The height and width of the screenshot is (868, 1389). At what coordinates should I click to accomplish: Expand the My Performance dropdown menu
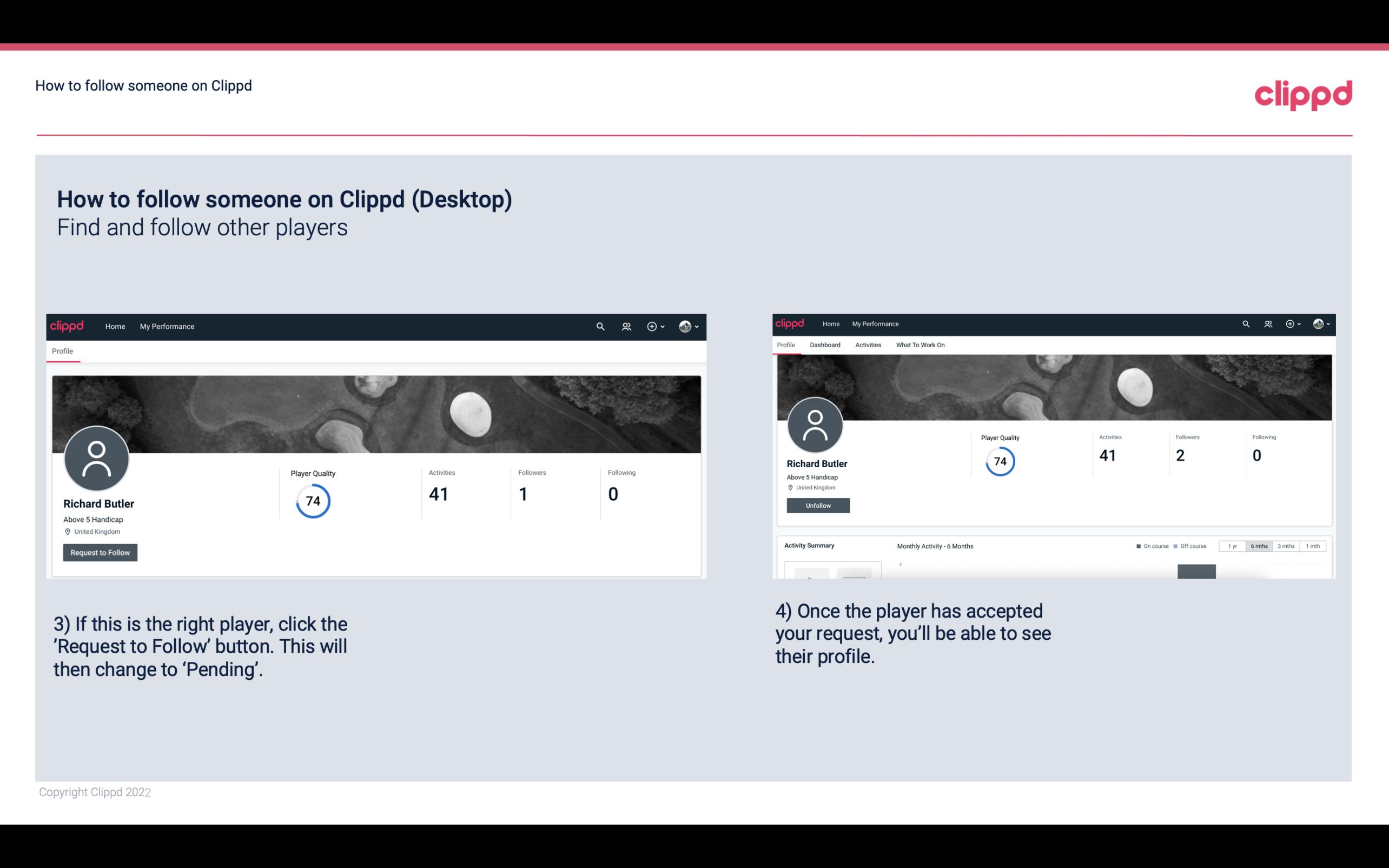[166, 326]
